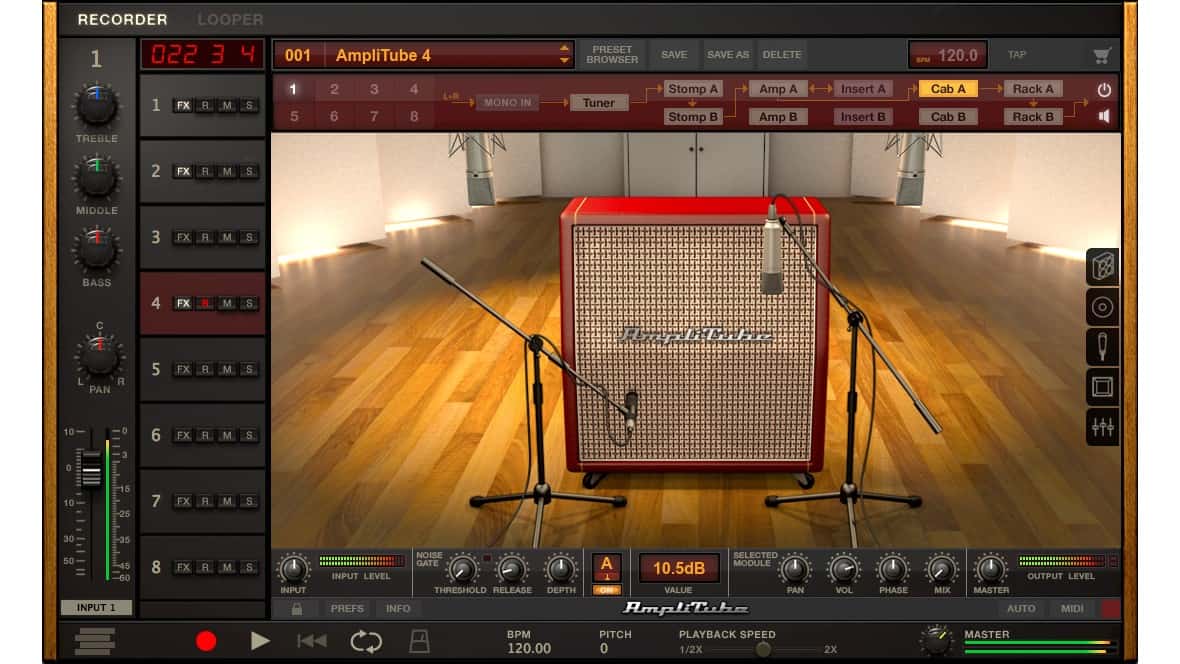
Task: Select the Amp A module in chain
Action: coord(778,89)
